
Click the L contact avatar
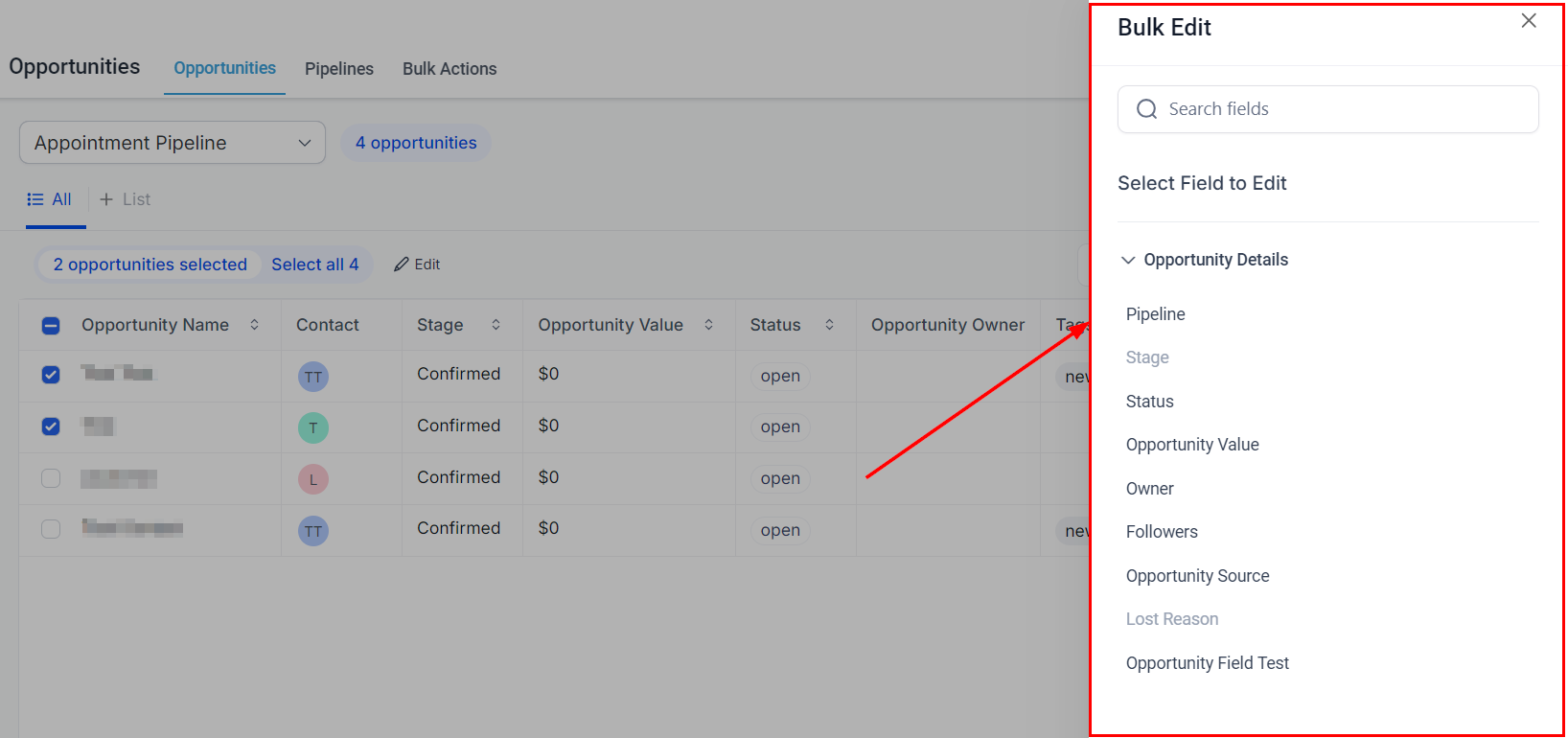pos(313,479)
